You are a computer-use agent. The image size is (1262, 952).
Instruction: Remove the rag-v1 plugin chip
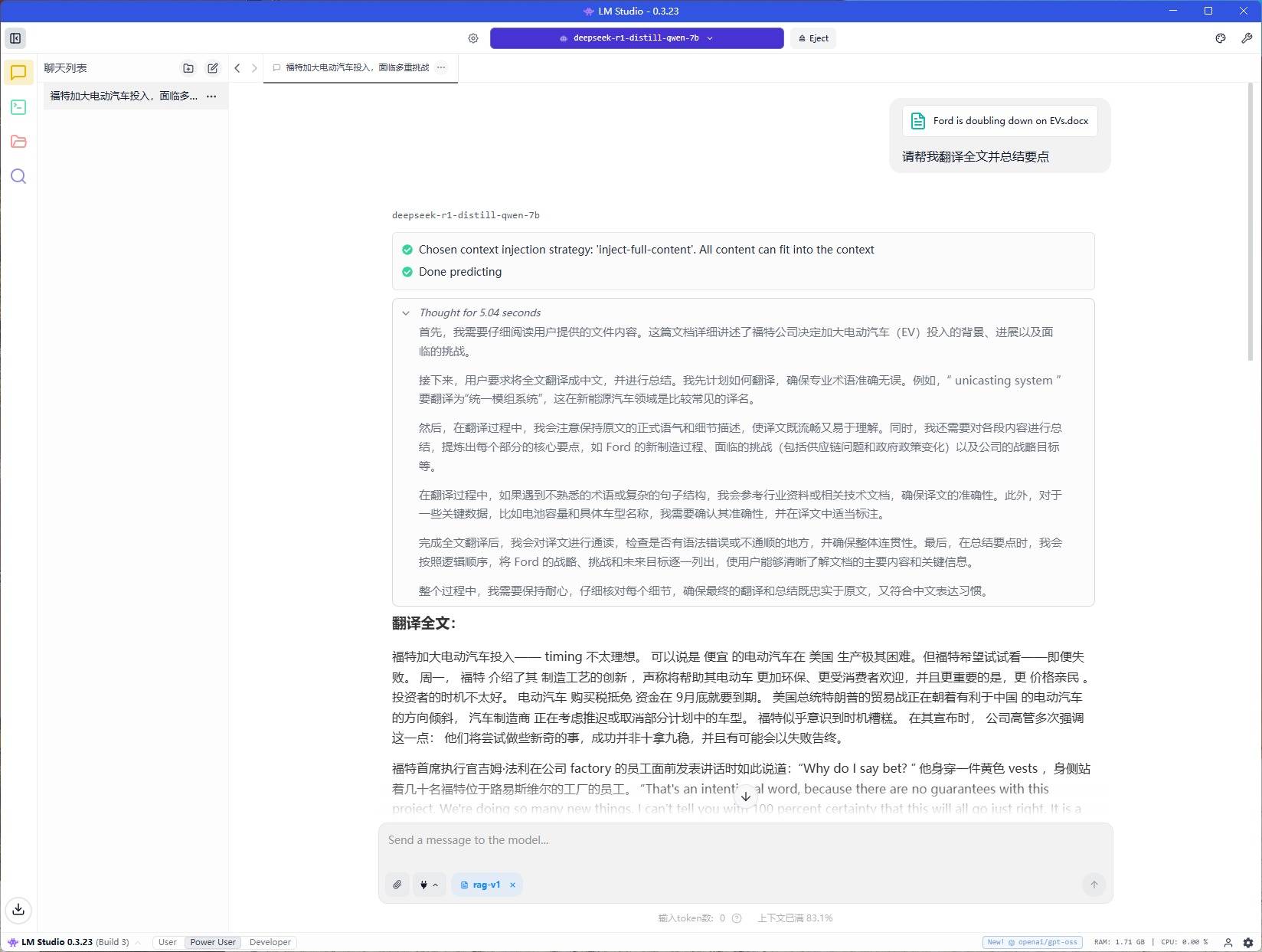tap(512, 885)
